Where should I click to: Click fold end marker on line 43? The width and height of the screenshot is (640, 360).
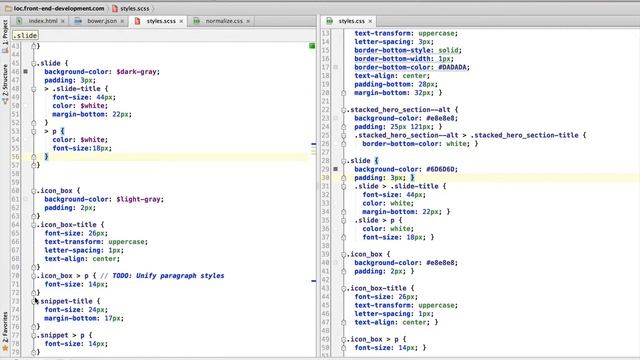click(33, 46)
